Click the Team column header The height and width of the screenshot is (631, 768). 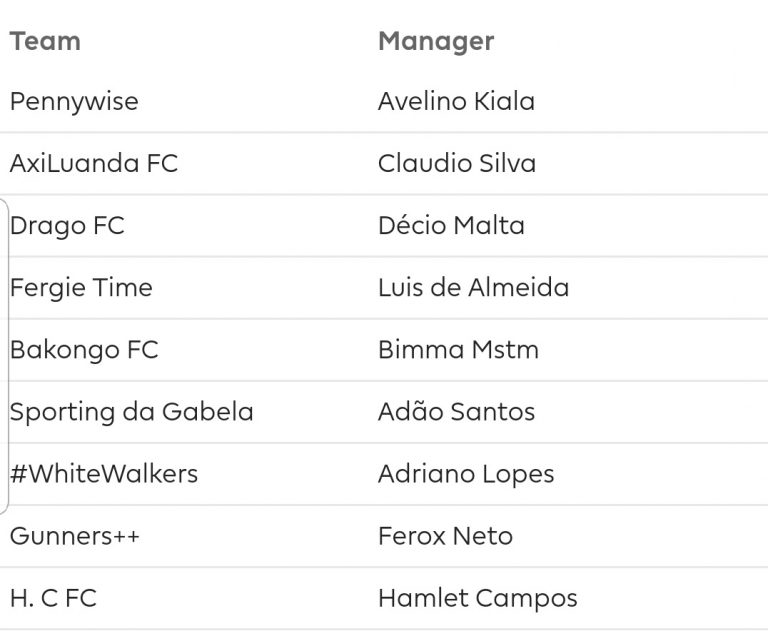click(45, 41)
